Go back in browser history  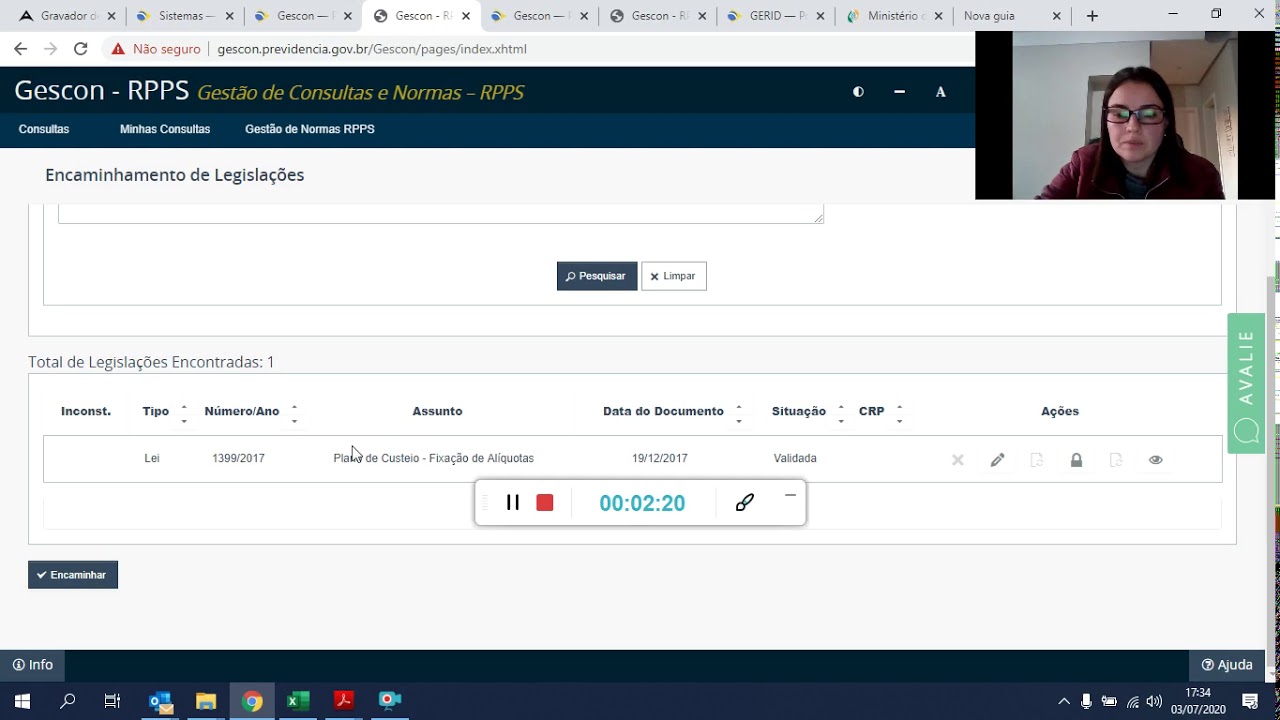[x=20, y=48]
